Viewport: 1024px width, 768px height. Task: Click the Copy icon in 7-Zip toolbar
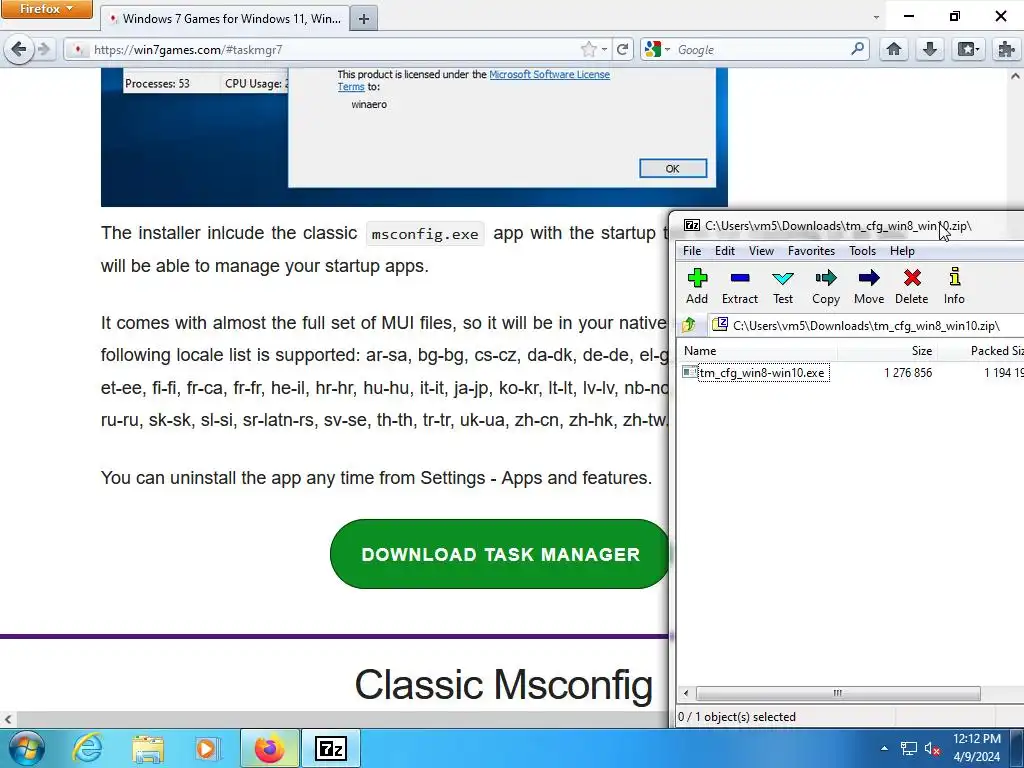(825, 286)
